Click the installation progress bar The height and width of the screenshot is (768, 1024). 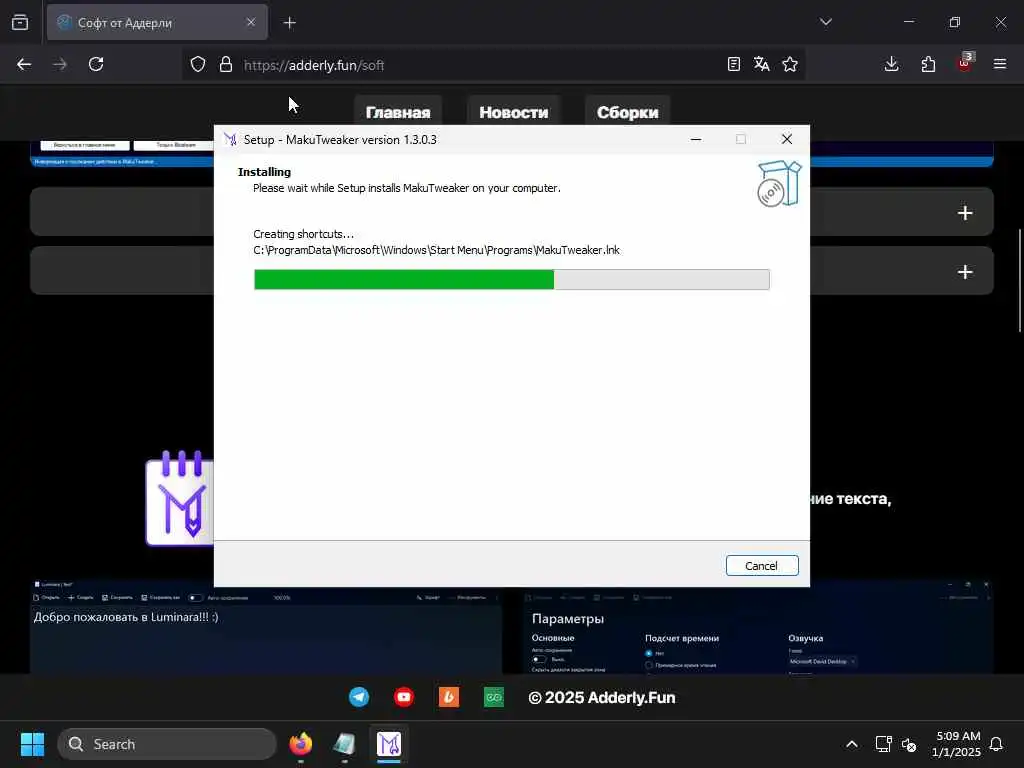coord(511,280)
